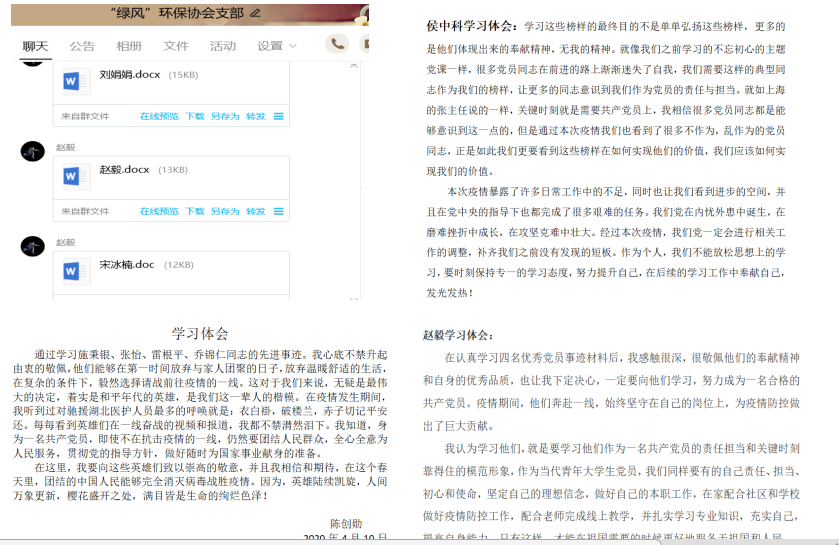Select the 活动 tab
The width and height of the screenshot is (839, 545).
223,46
